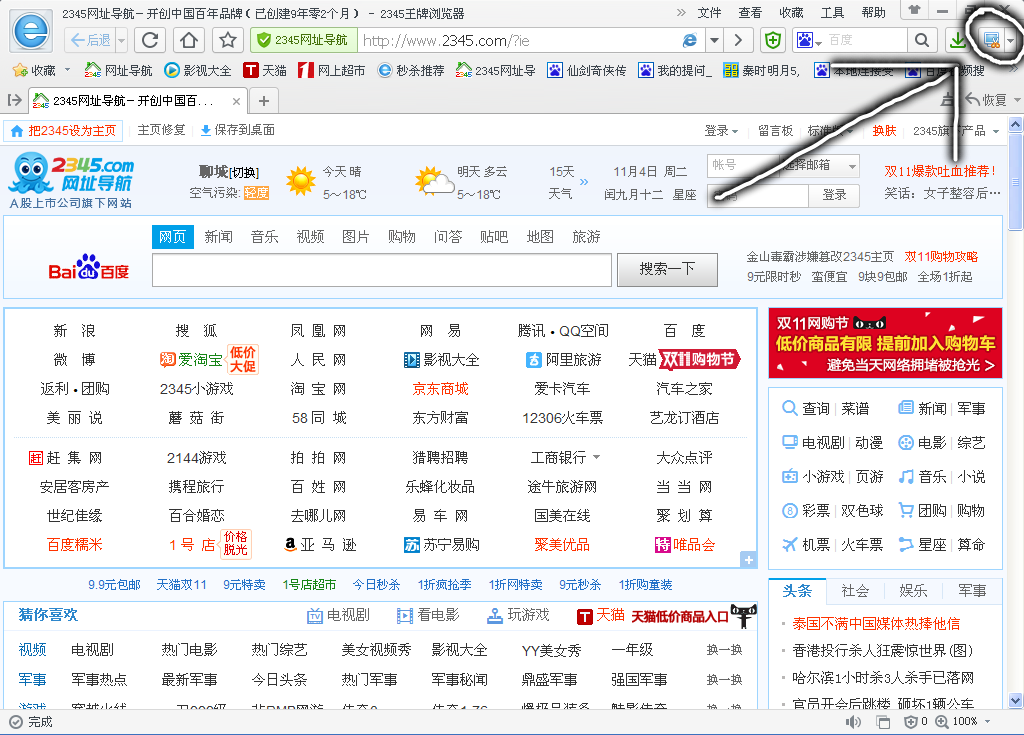Click the magnifier search icon in toolbar
The image size is (1024, 735).
pos(922,41)
